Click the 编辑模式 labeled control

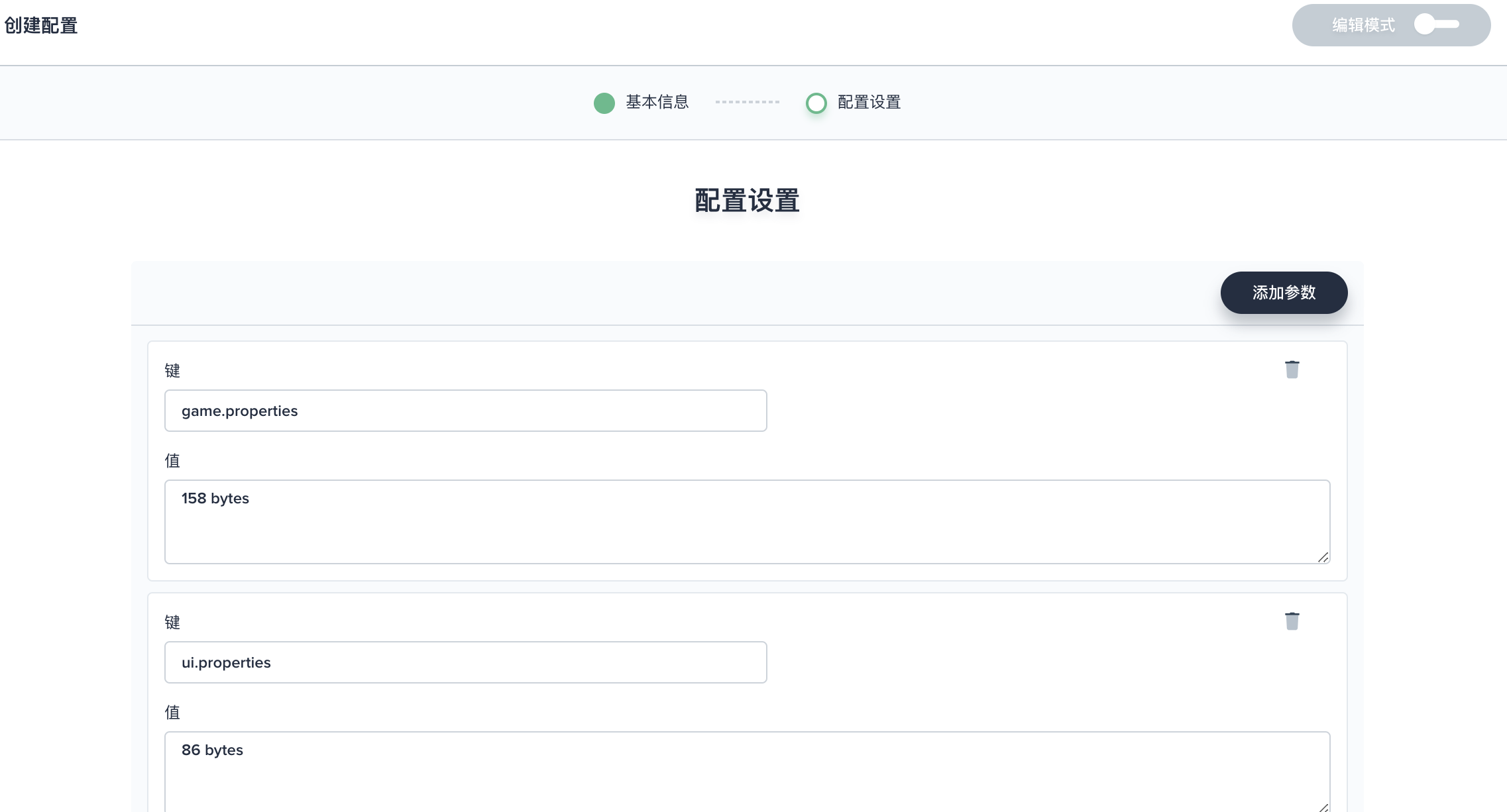1362,25
